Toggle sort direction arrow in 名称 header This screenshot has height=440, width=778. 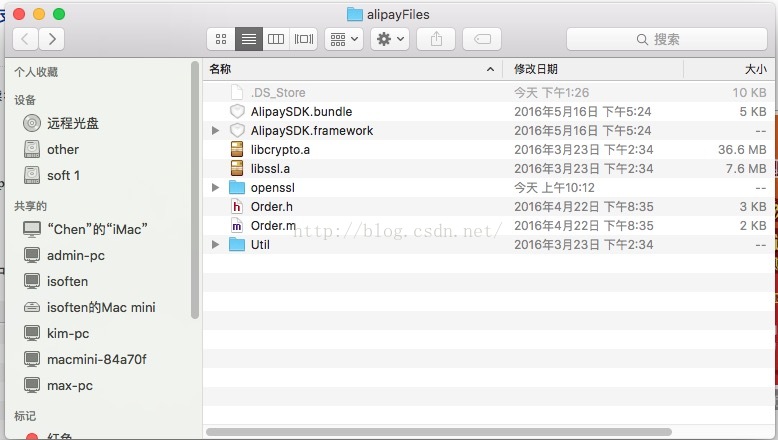pos(490,69)
